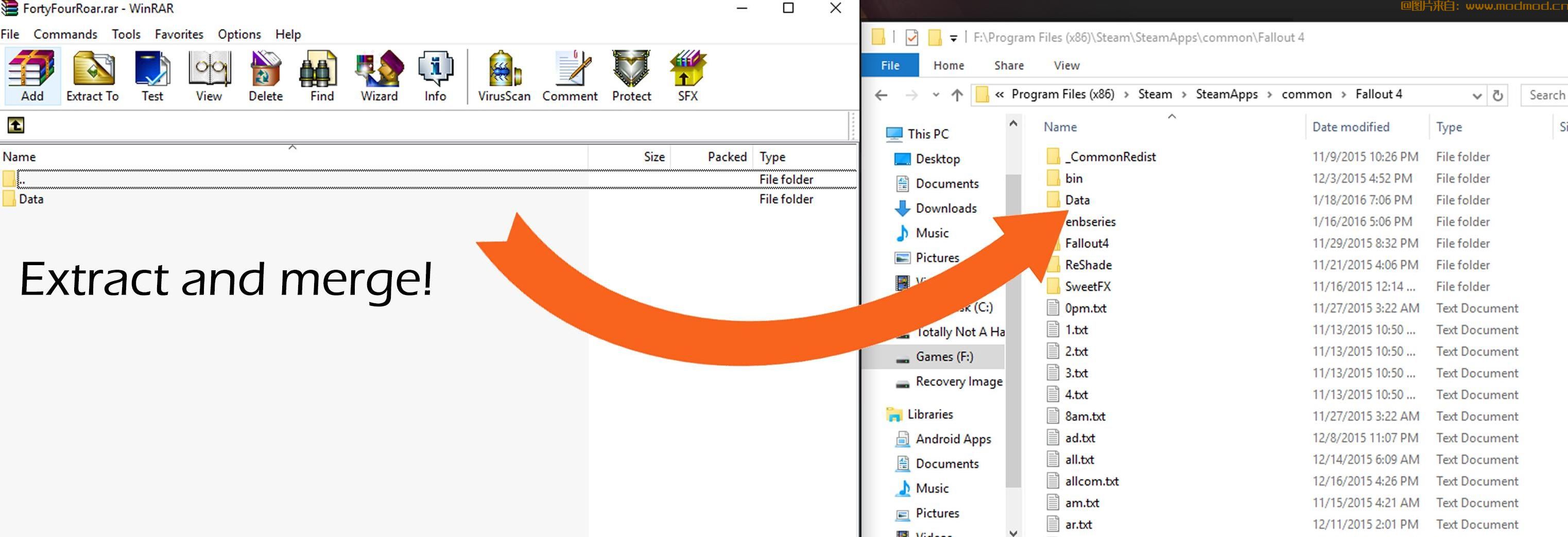Open the WinRAR Help menu
Image resolution: width=1568 pixels, height=537 pixels.
288,34
